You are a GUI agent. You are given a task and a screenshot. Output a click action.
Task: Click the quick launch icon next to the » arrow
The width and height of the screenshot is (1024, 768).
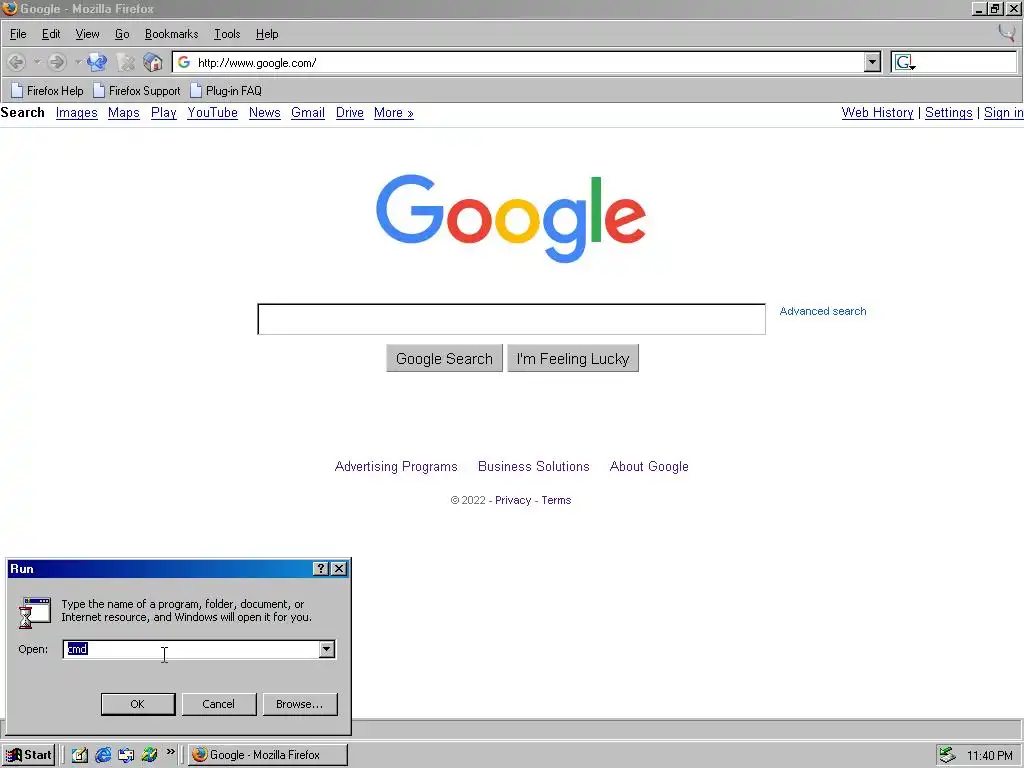click(x=150, y=756)
